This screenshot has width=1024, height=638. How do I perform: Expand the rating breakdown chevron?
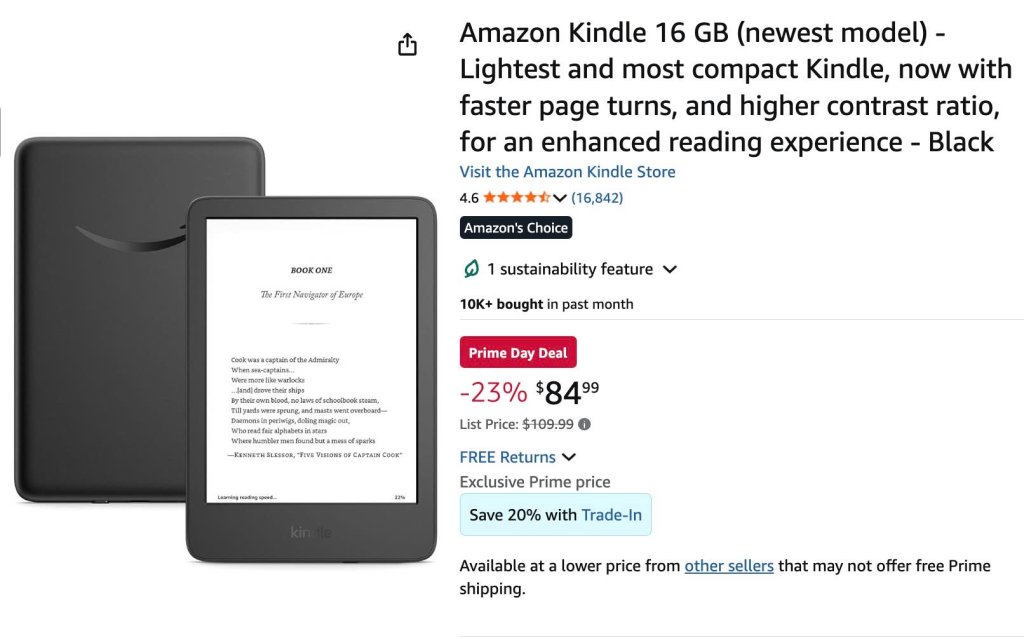pos(560,198)
